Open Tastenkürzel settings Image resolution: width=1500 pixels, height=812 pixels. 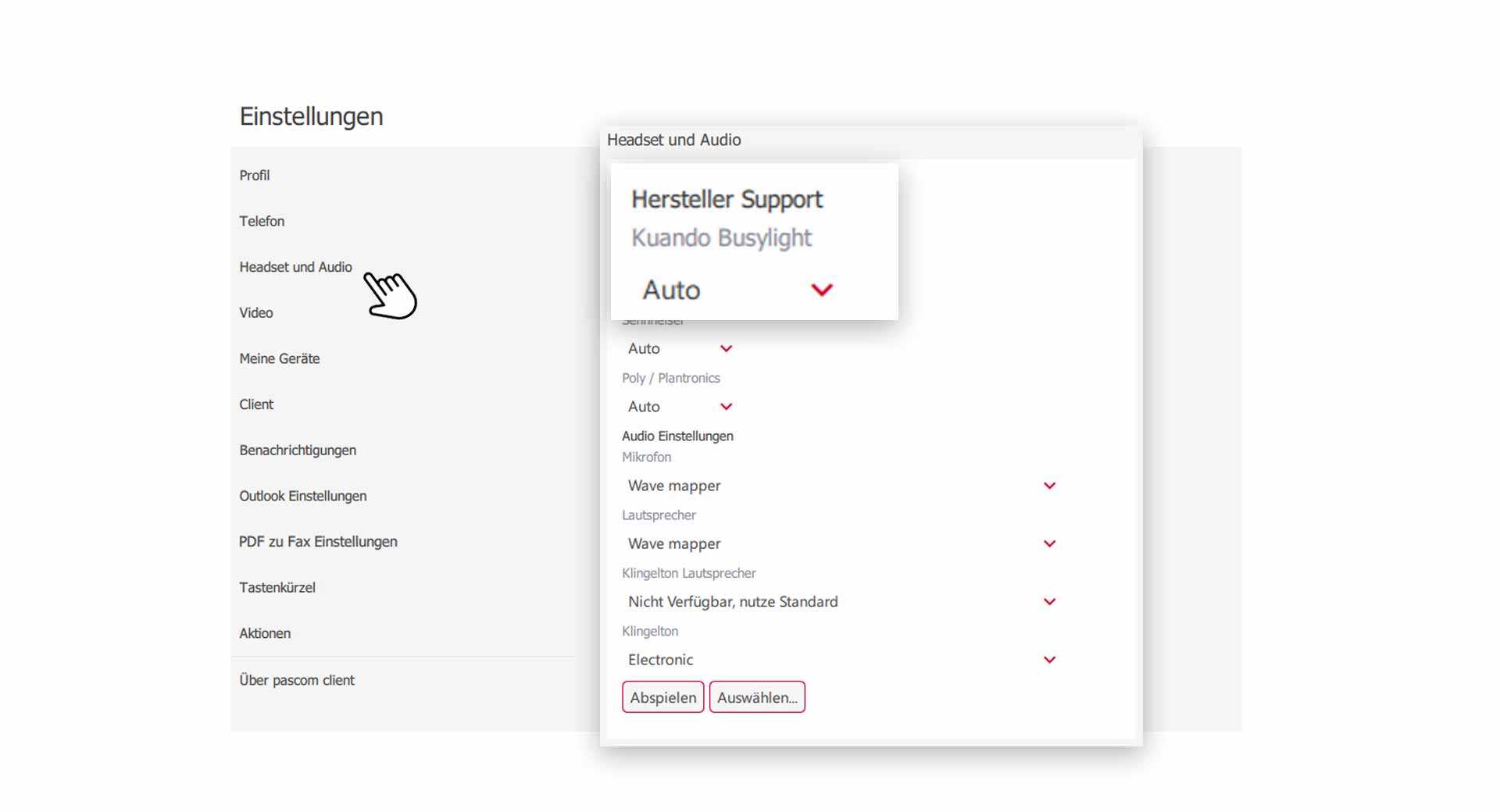(x=277, y=588)
